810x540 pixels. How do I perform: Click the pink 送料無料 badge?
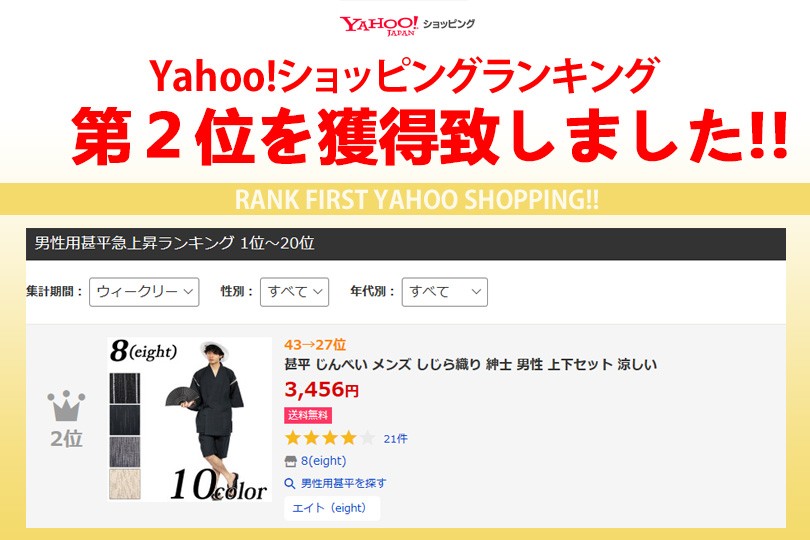click(x=308, y=415)
